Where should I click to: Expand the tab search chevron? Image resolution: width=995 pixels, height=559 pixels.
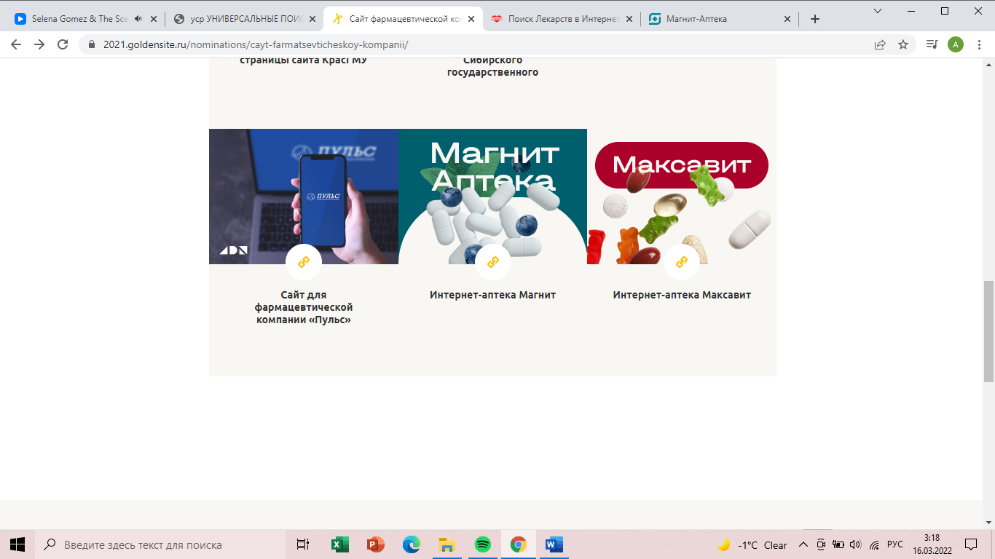tap(878, 11)
